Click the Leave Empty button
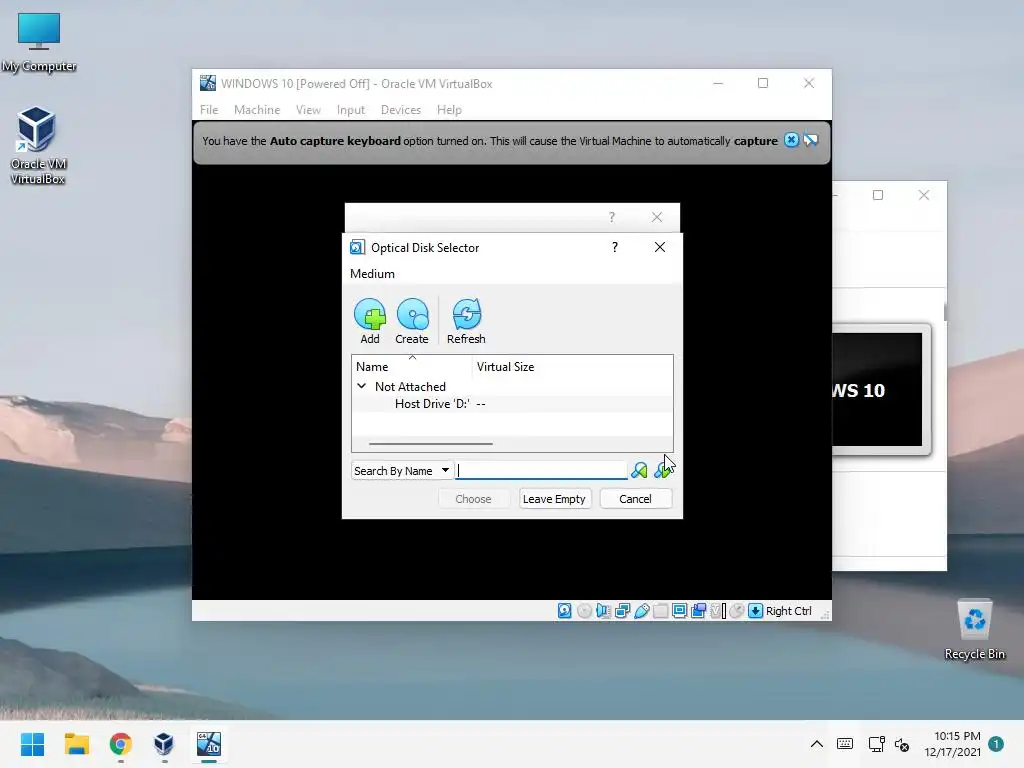Screen dimensions: 1024x768 pyautogui.click(x=554, y=499)
